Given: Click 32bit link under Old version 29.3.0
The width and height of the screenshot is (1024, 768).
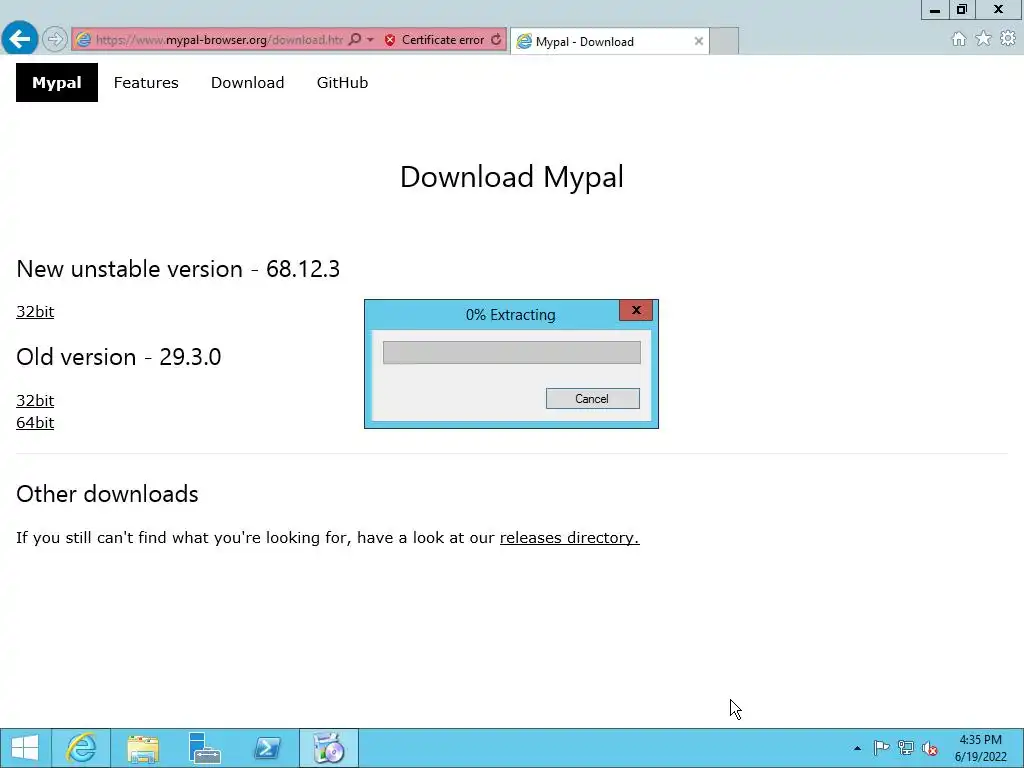Looking at the screenshot, I should (x=35, y=400).
